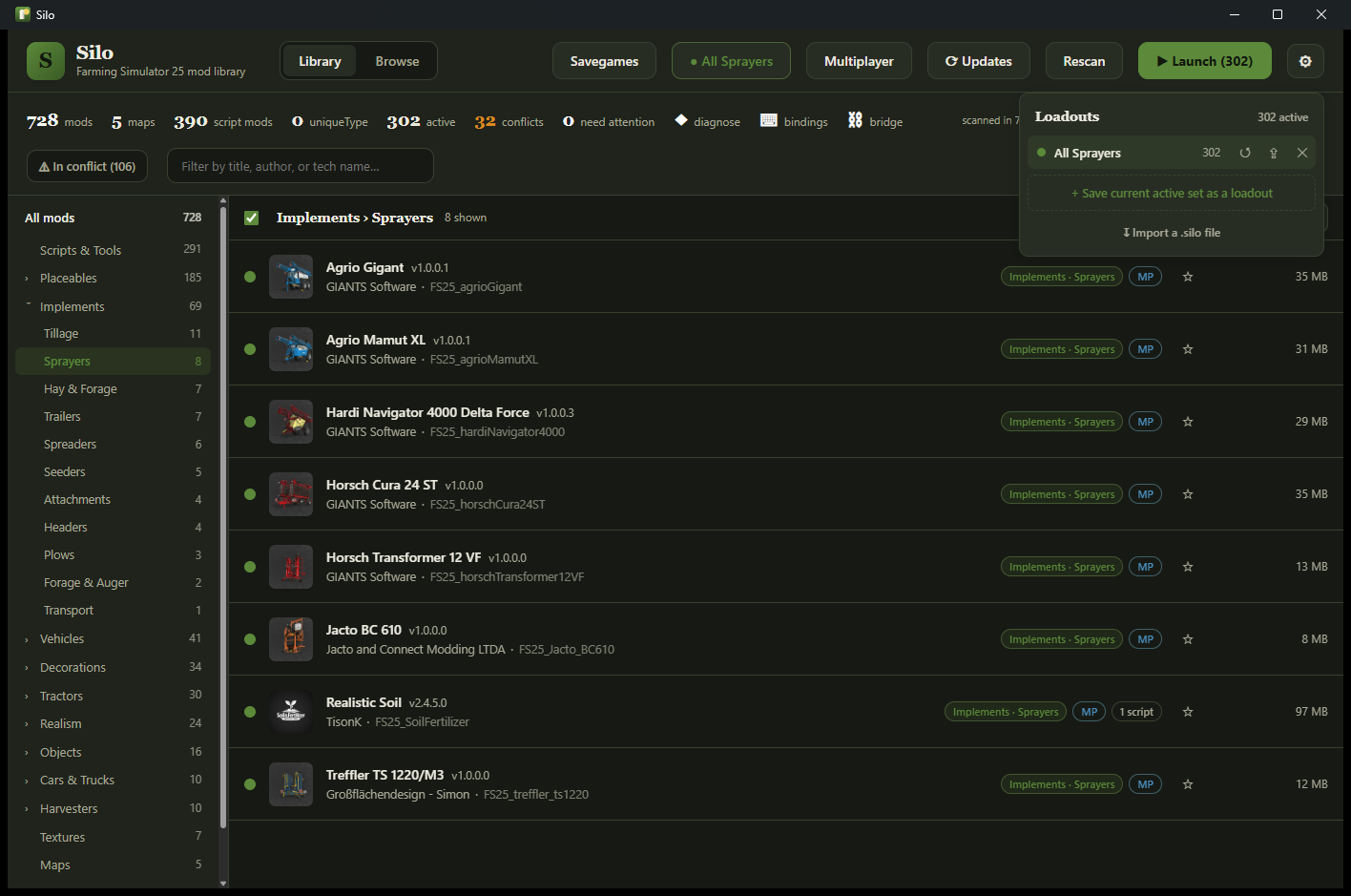Image resolution: width=1351 pixels, height=896 pixels.
Task: Star the Agrio Mamut XL mod
Action: tap(1188, 349)
